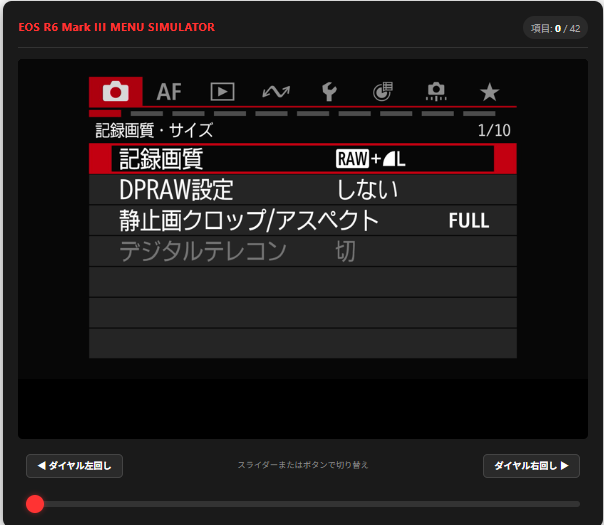Click the RAW+L quality value
Viewport: 604px width, 525px height.
[371, 159]
